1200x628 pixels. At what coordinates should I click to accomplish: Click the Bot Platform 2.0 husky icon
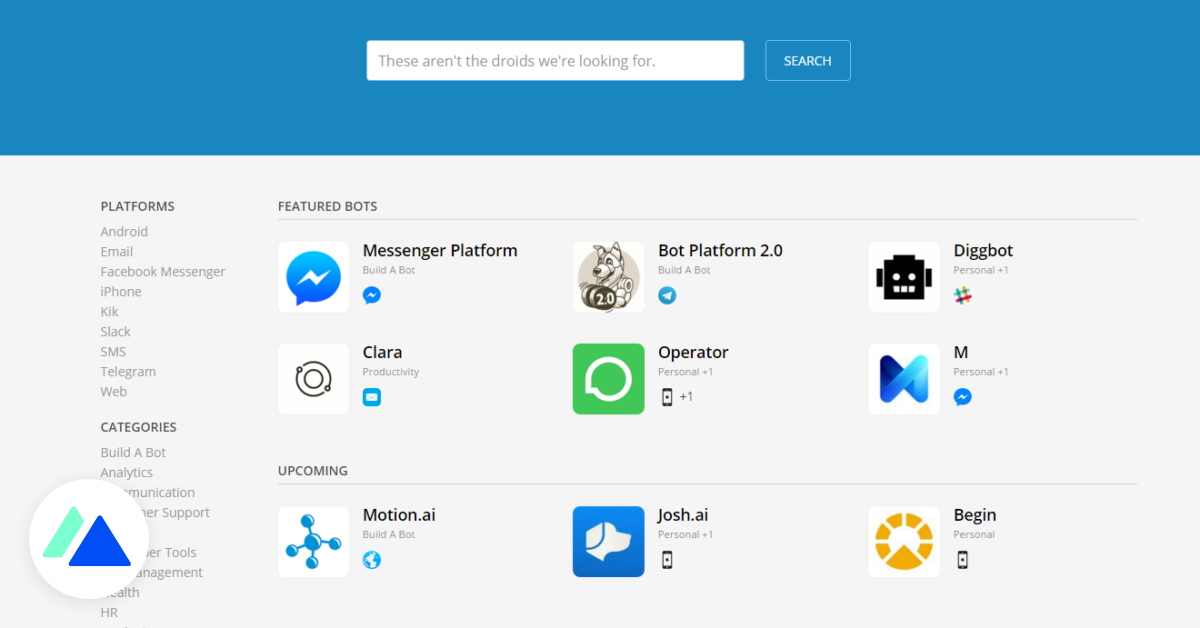click(x=608, y=275)
